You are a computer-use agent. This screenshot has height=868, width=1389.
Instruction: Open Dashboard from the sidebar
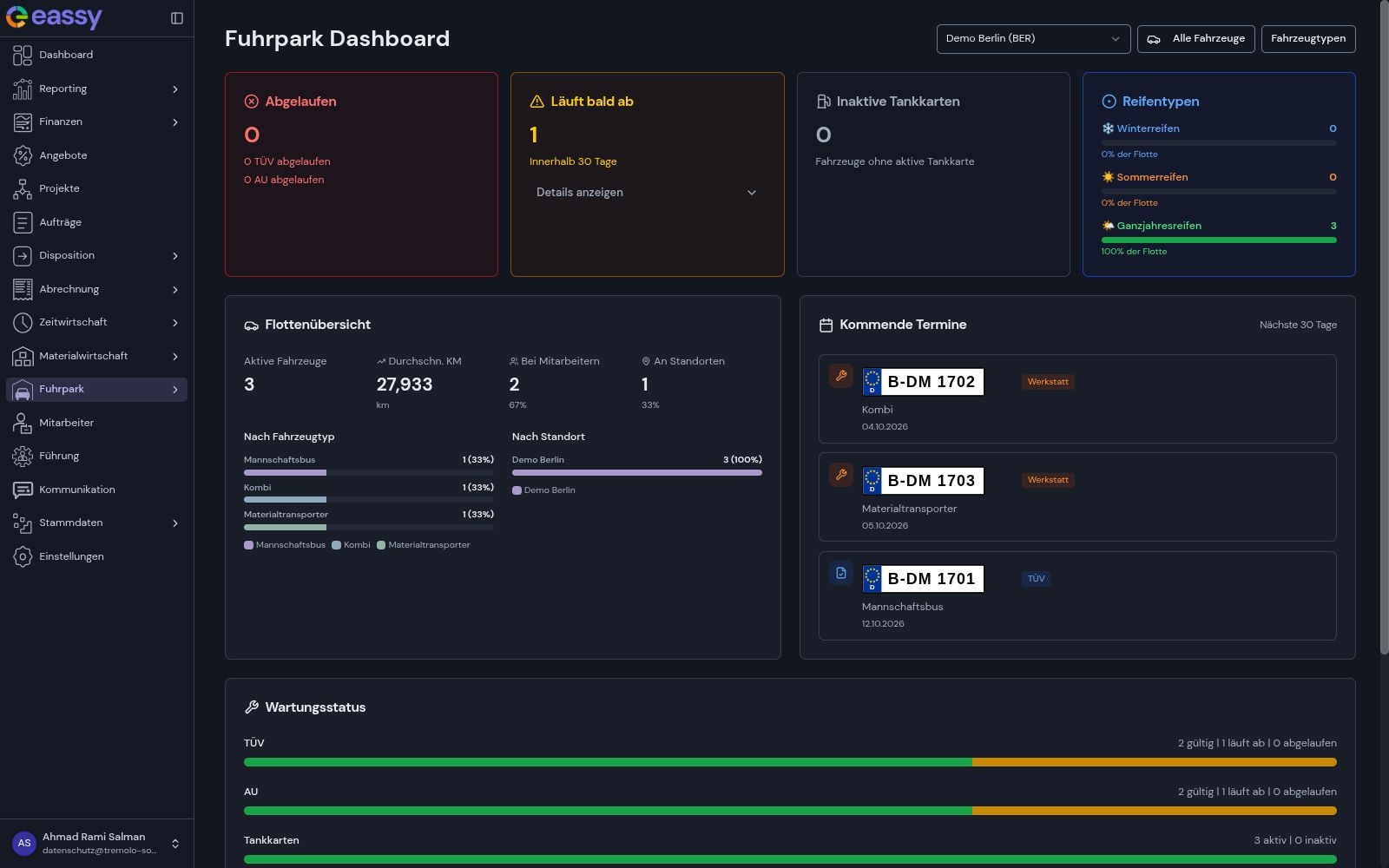click(96, 55)
